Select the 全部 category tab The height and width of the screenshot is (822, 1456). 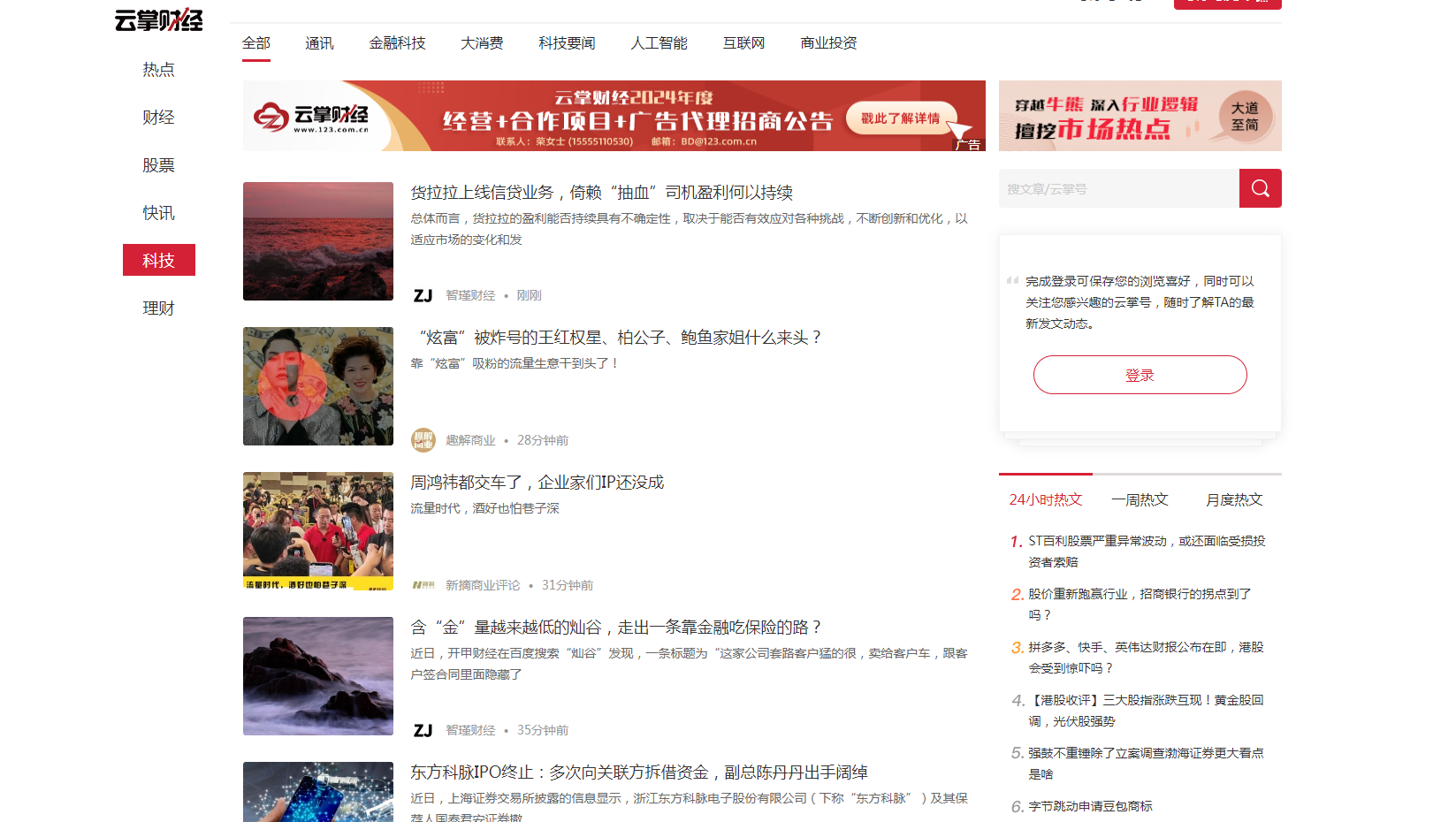[256, 42]
